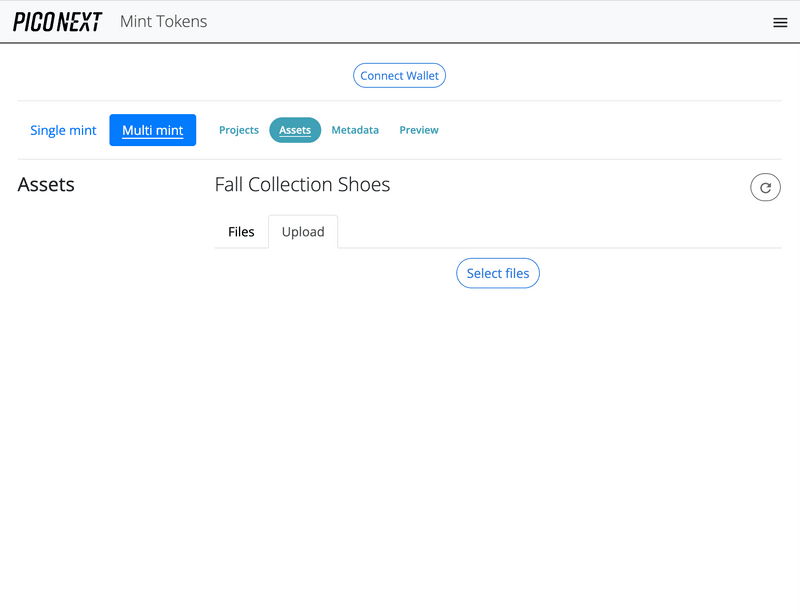Switch to Single mint mode
The height and width of the screenshot is (615, 800).
(x=63, y=130)
